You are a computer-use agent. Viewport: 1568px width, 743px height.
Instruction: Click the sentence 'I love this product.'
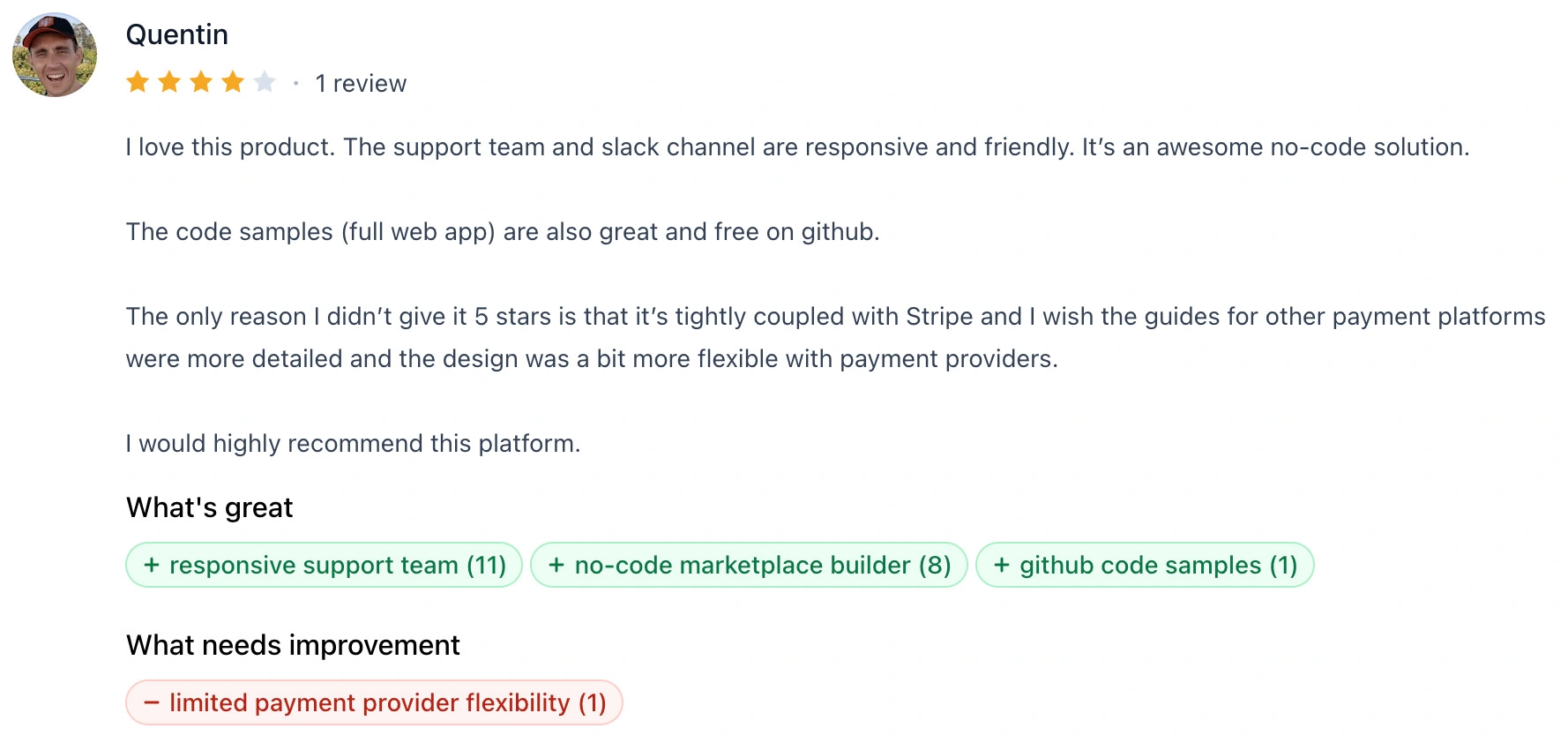pyautogui.click(x=230, y=146)
